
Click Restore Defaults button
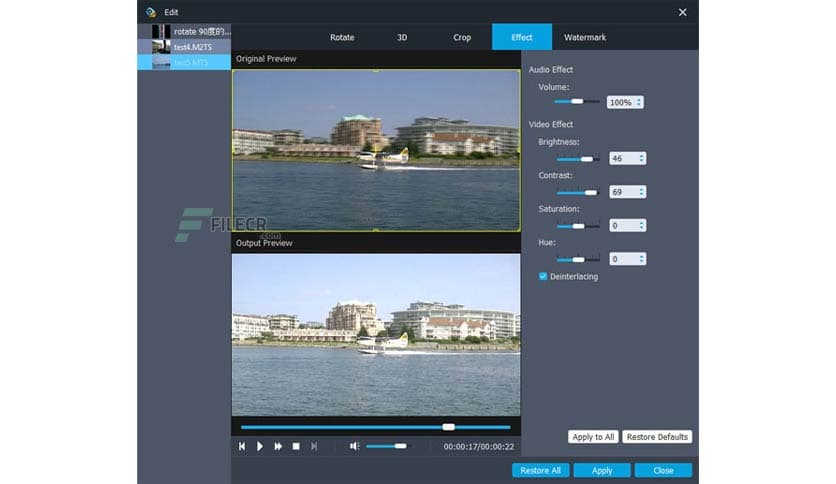point(657,437)
